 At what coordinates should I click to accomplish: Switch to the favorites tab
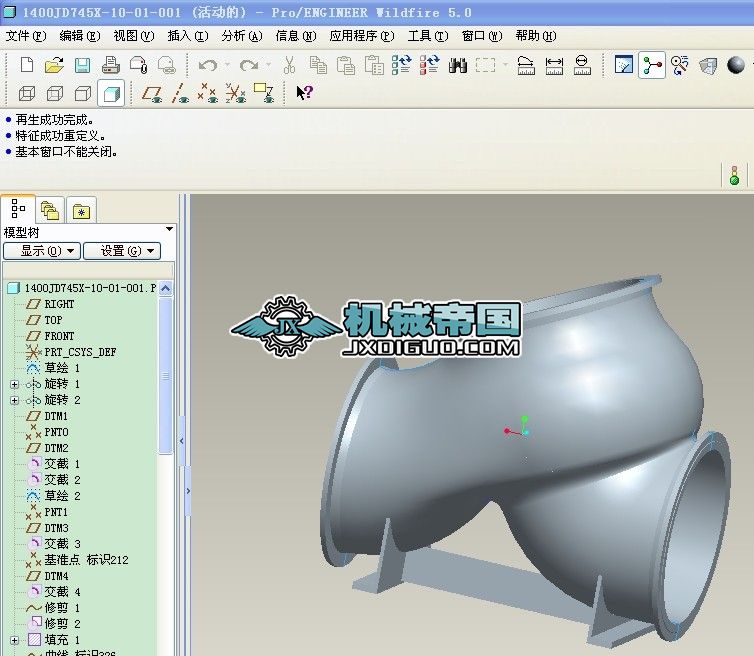point(81,211)
